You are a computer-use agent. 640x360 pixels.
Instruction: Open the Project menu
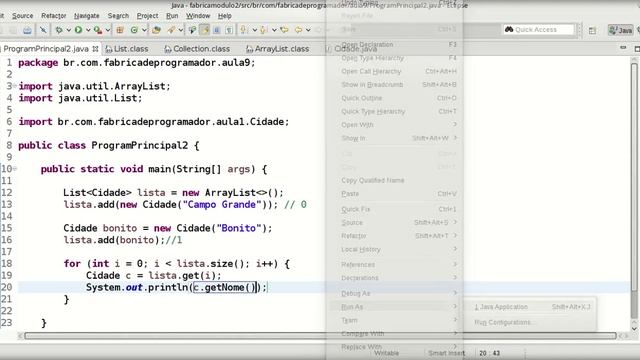click(x=147, y=16)
